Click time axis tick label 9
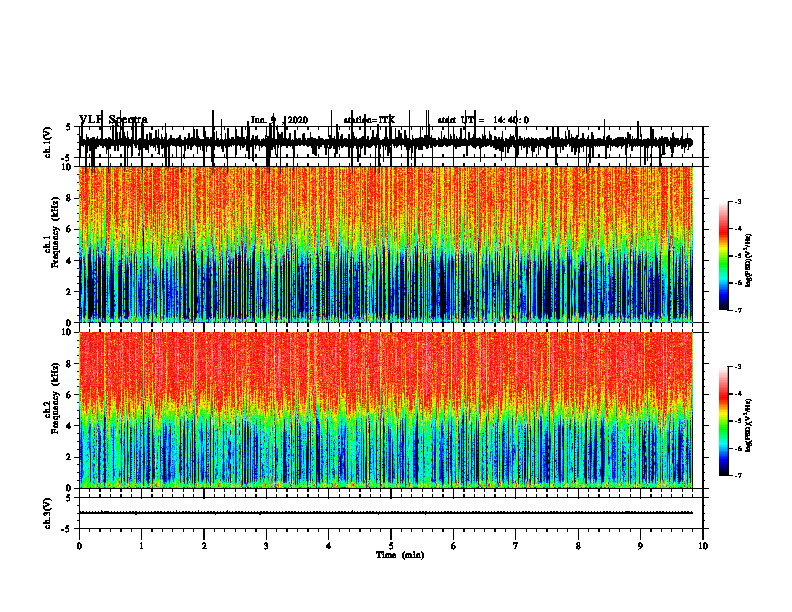The image size is (792, 612). pos(640,546)
